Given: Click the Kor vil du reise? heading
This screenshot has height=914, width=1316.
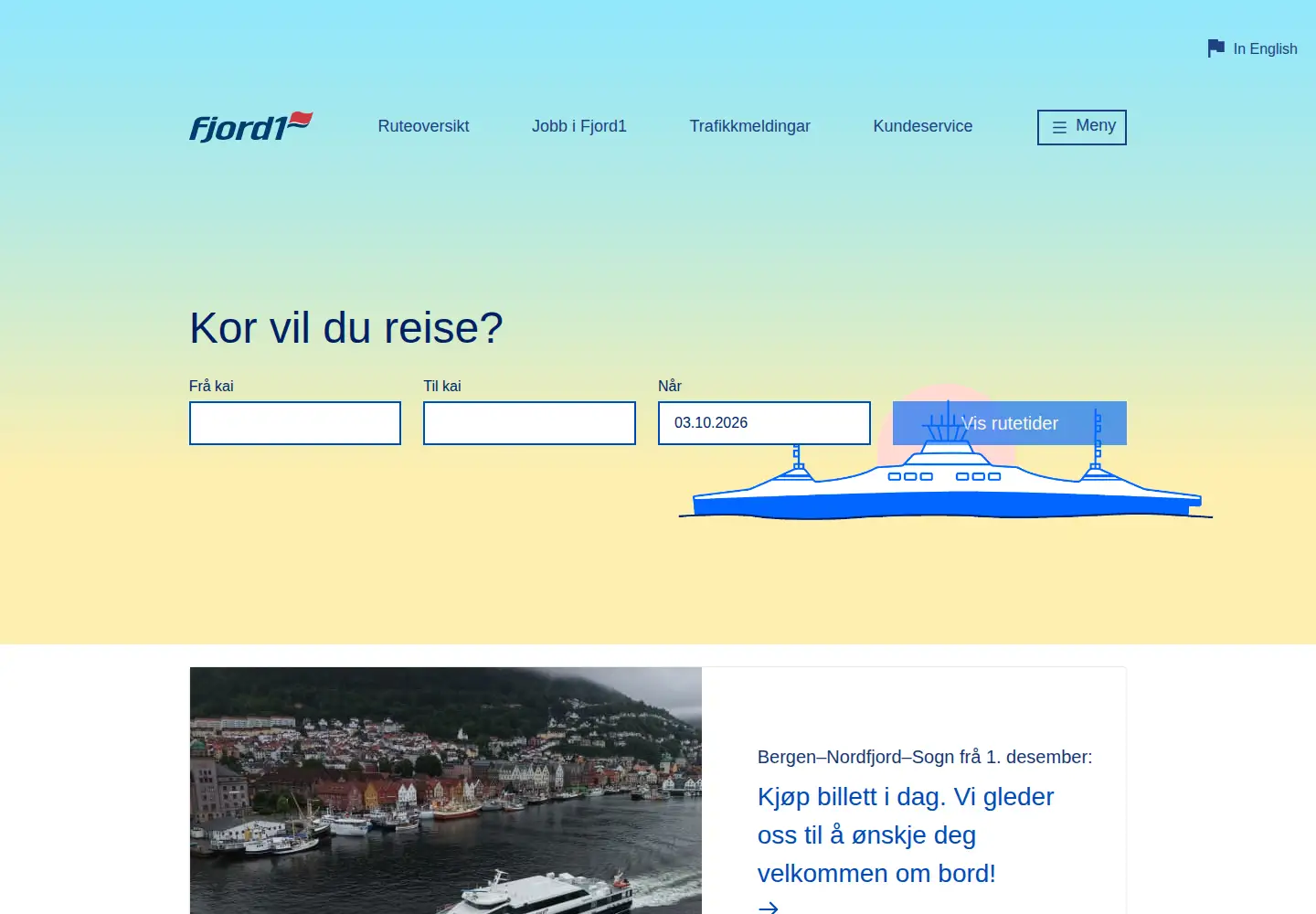Looking at the screenshot, I should tap(346, 328).
